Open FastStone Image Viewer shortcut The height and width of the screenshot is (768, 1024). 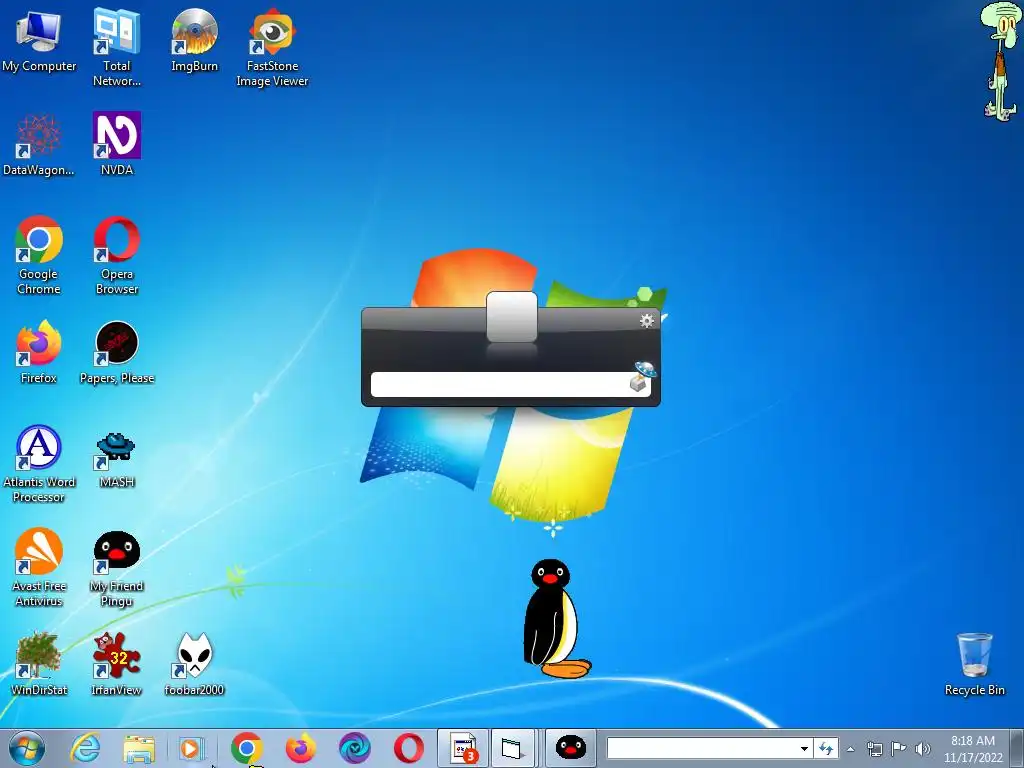pos(272,47)
